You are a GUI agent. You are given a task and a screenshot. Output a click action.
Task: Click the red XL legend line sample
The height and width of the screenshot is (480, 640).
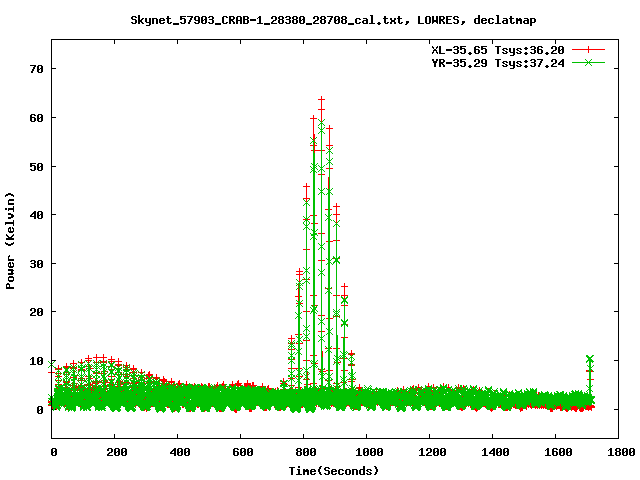(x=588, y=50)
